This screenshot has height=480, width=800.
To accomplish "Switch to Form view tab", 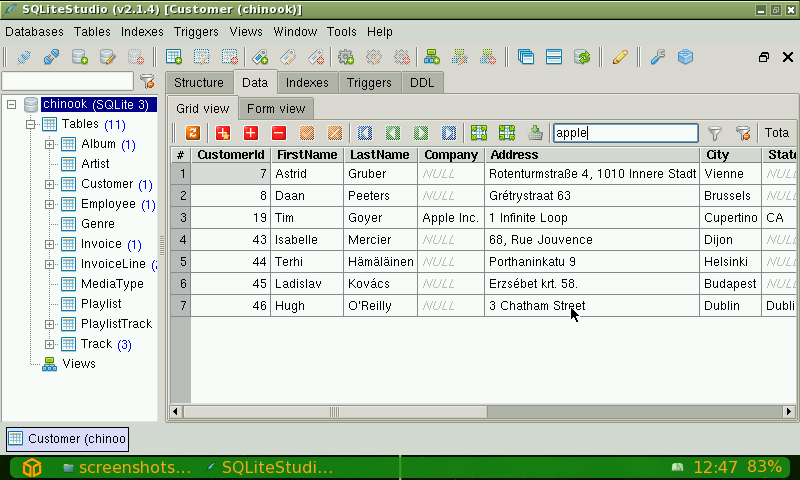I will pos(276,109).
